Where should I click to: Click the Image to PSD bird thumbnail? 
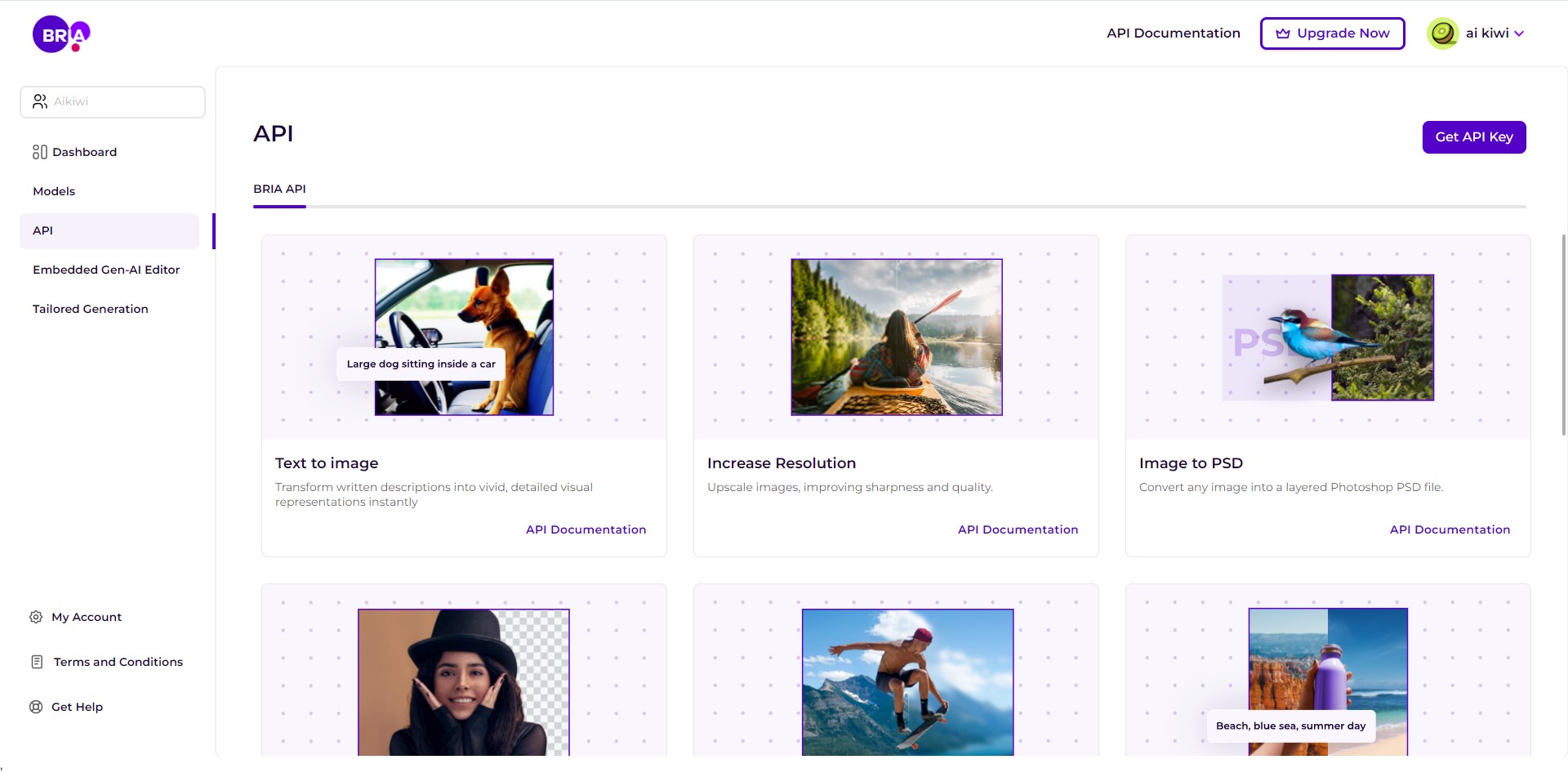(x=1328, y=337)
